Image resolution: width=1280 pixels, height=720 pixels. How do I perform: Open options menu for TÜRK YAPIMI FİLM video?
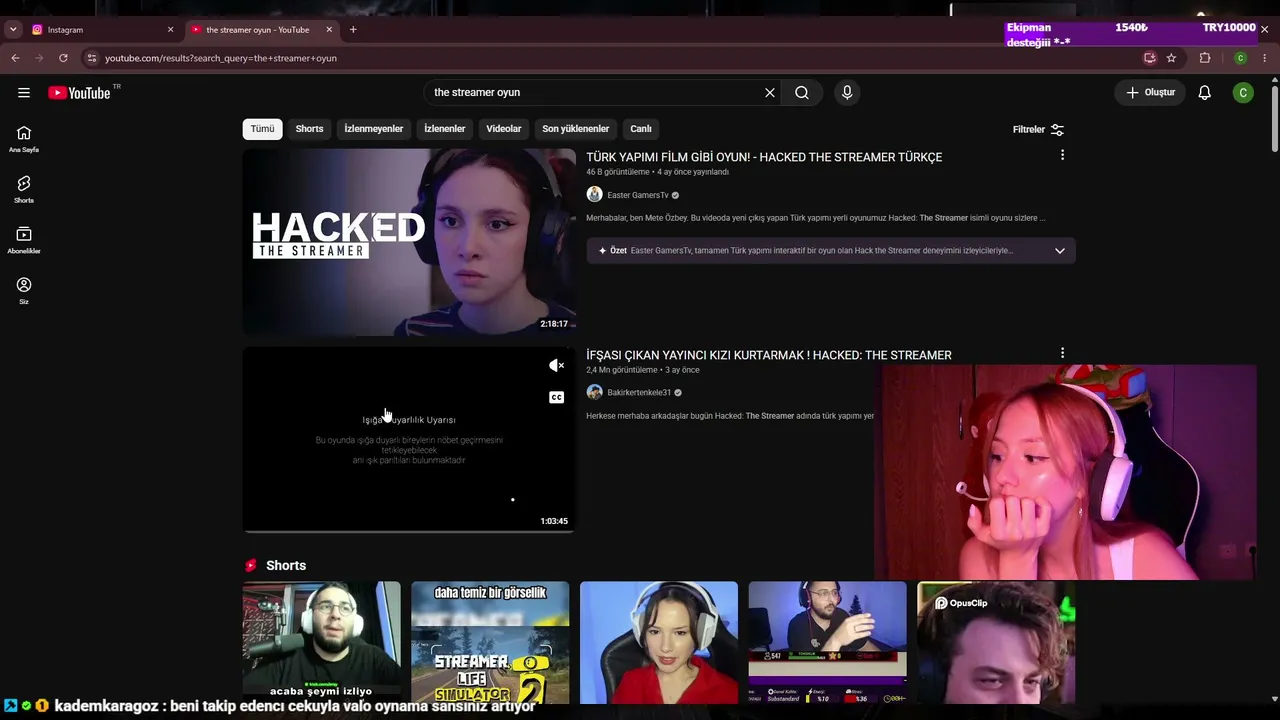point(1062,155)
